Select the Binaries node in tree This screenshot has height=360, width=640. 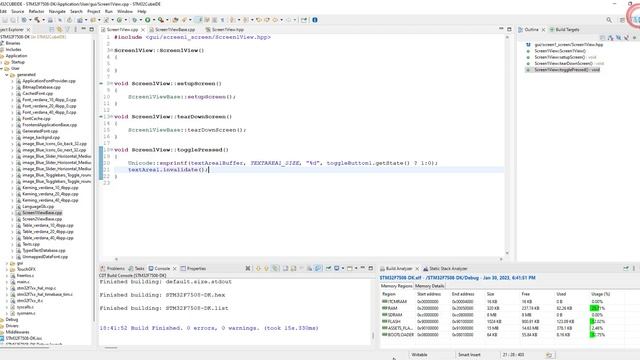pos(12,43)
